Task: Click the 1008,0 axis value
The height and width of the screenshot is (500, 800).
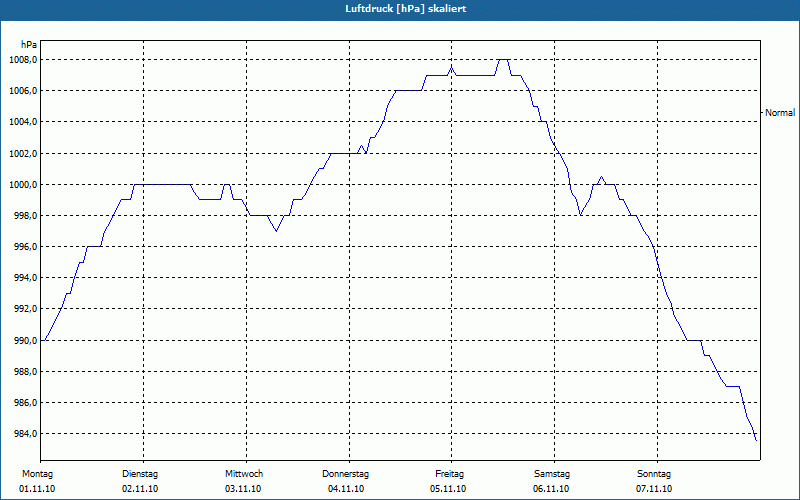Action: tap(23, 60)
